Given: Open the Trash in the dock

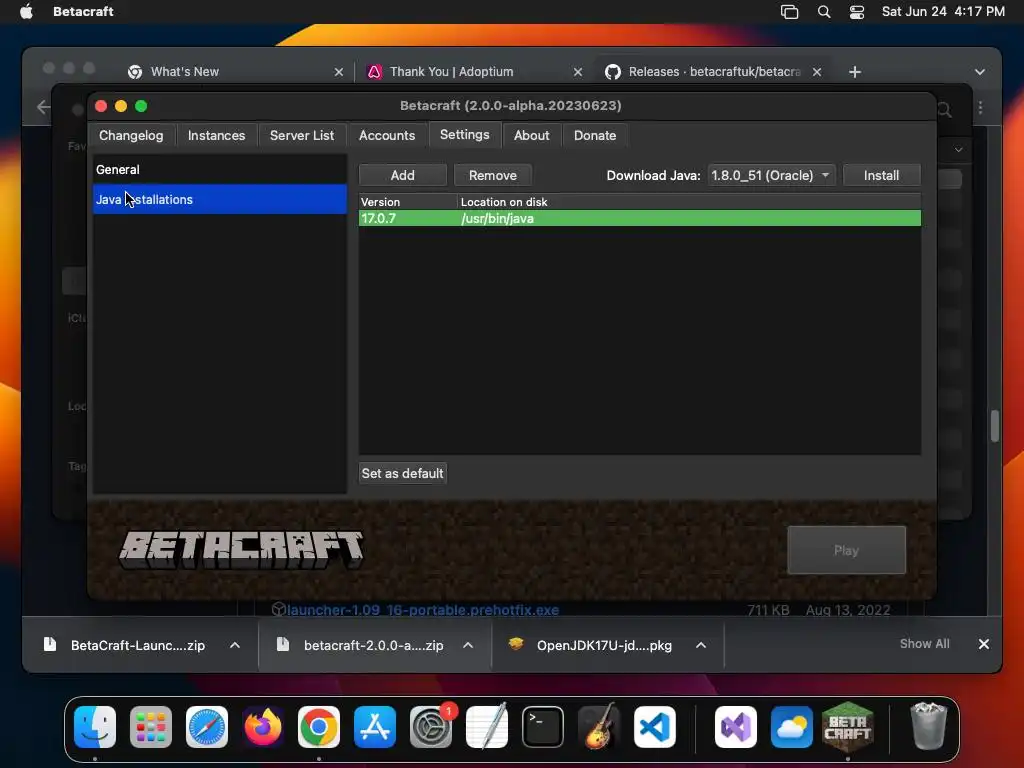Looking at the screenshot, I should (x=928, y=727).
